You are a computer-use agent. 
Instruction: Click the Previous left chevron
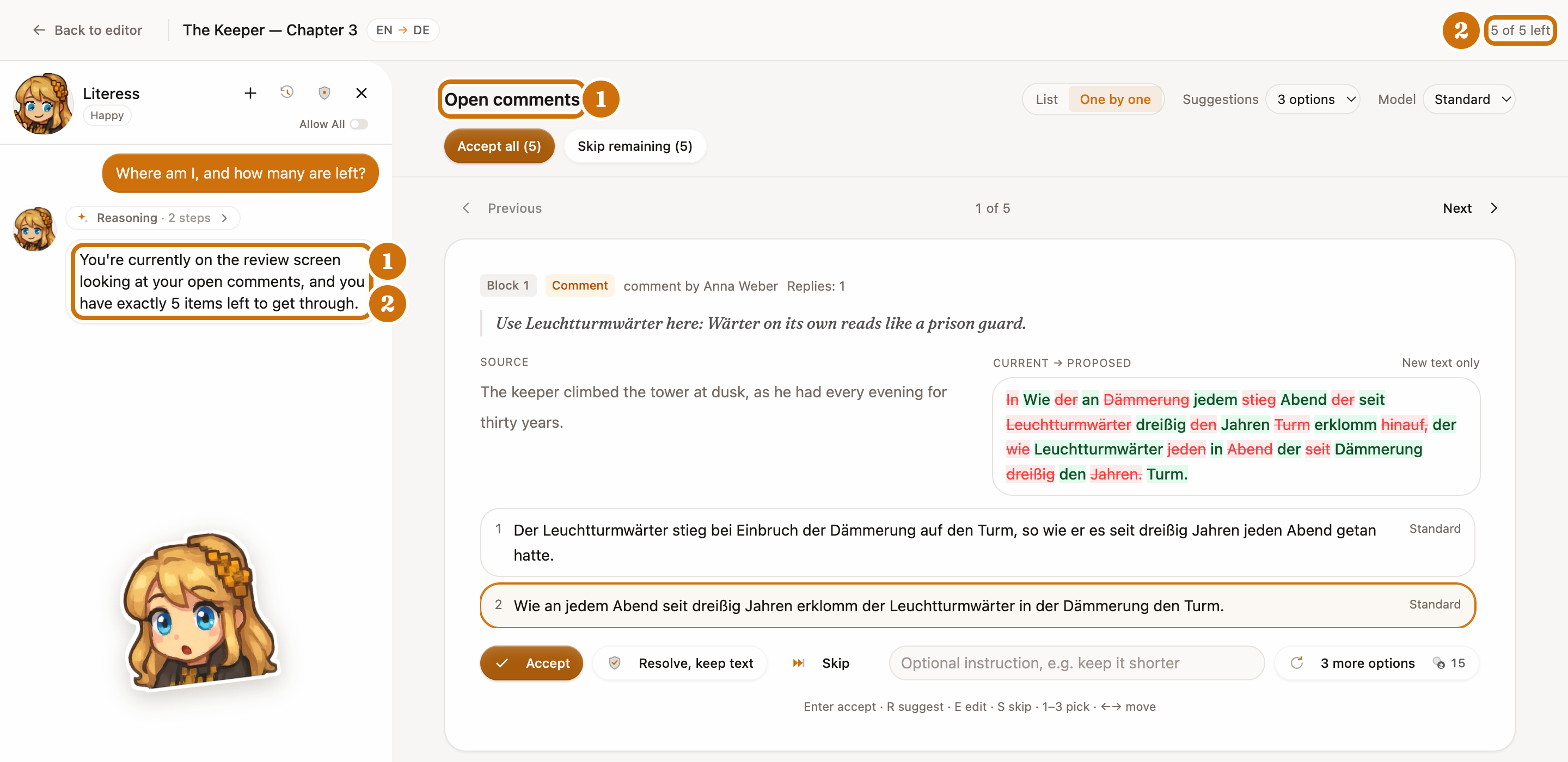click(x=465, y=208)
